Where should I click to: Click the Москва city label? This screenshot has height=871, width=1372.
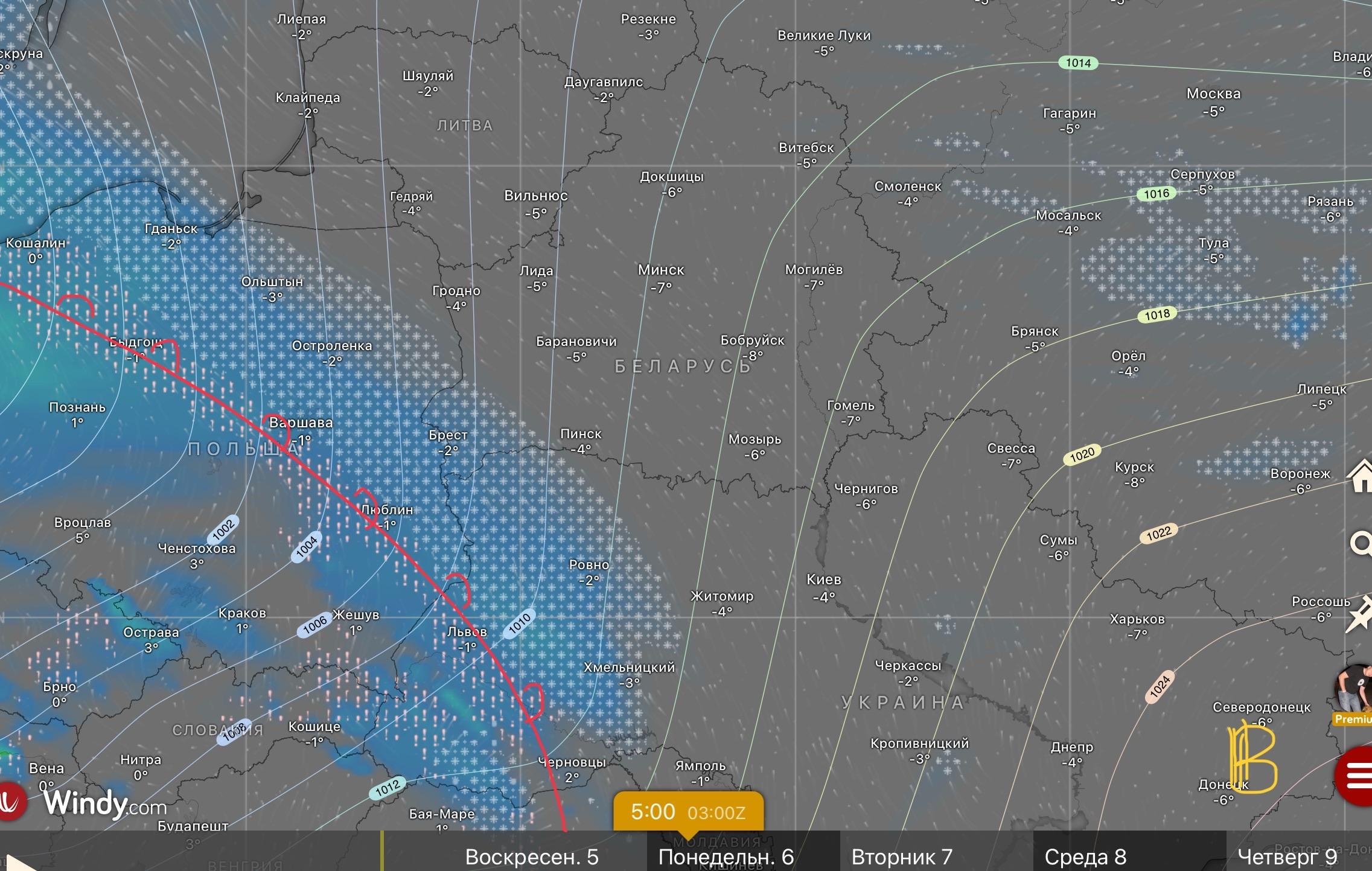click(1213, 94)
